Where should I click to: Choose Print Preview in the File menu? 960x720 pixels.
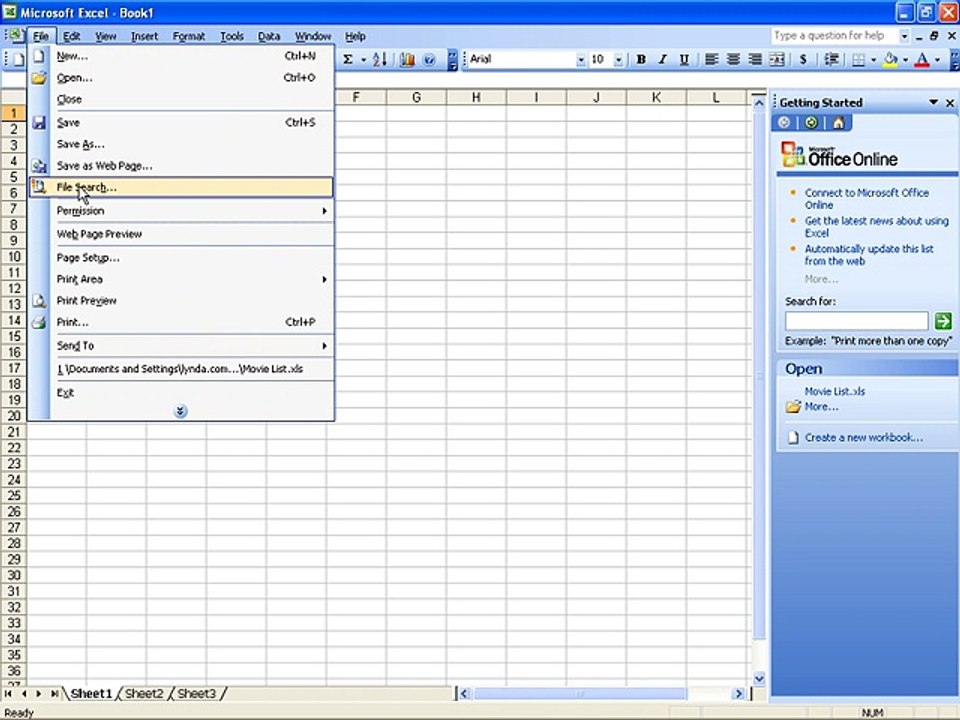(x=181, y=301)
